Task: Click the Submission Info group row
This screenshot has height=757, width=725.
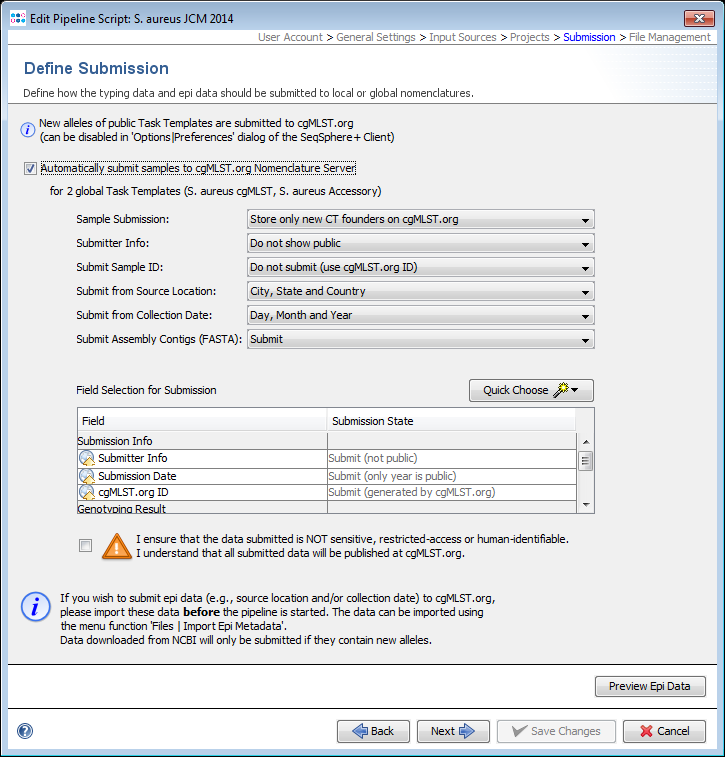Action: pos(327,441)
